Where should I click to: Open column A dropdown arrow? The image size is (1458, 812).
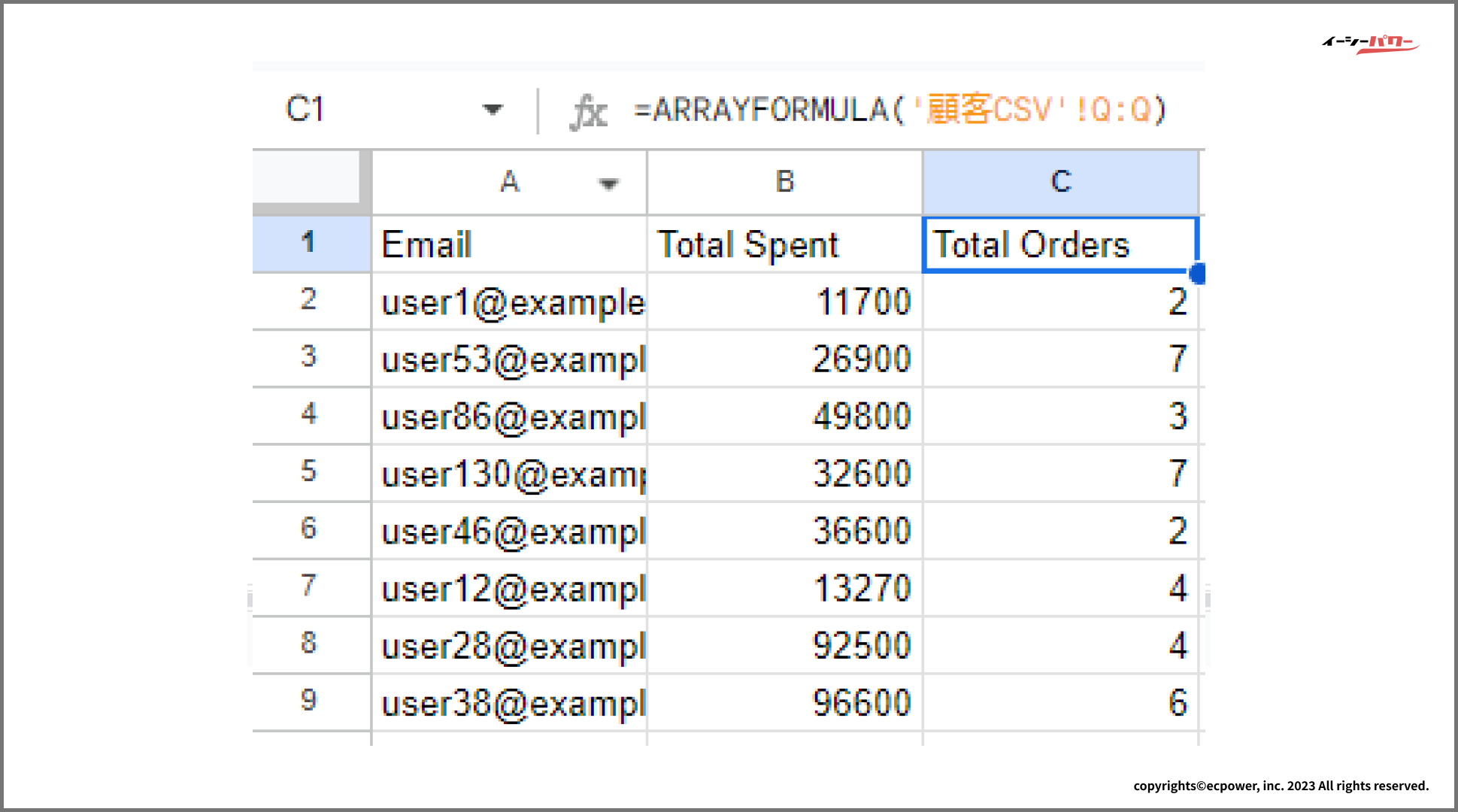pos(608,183)
